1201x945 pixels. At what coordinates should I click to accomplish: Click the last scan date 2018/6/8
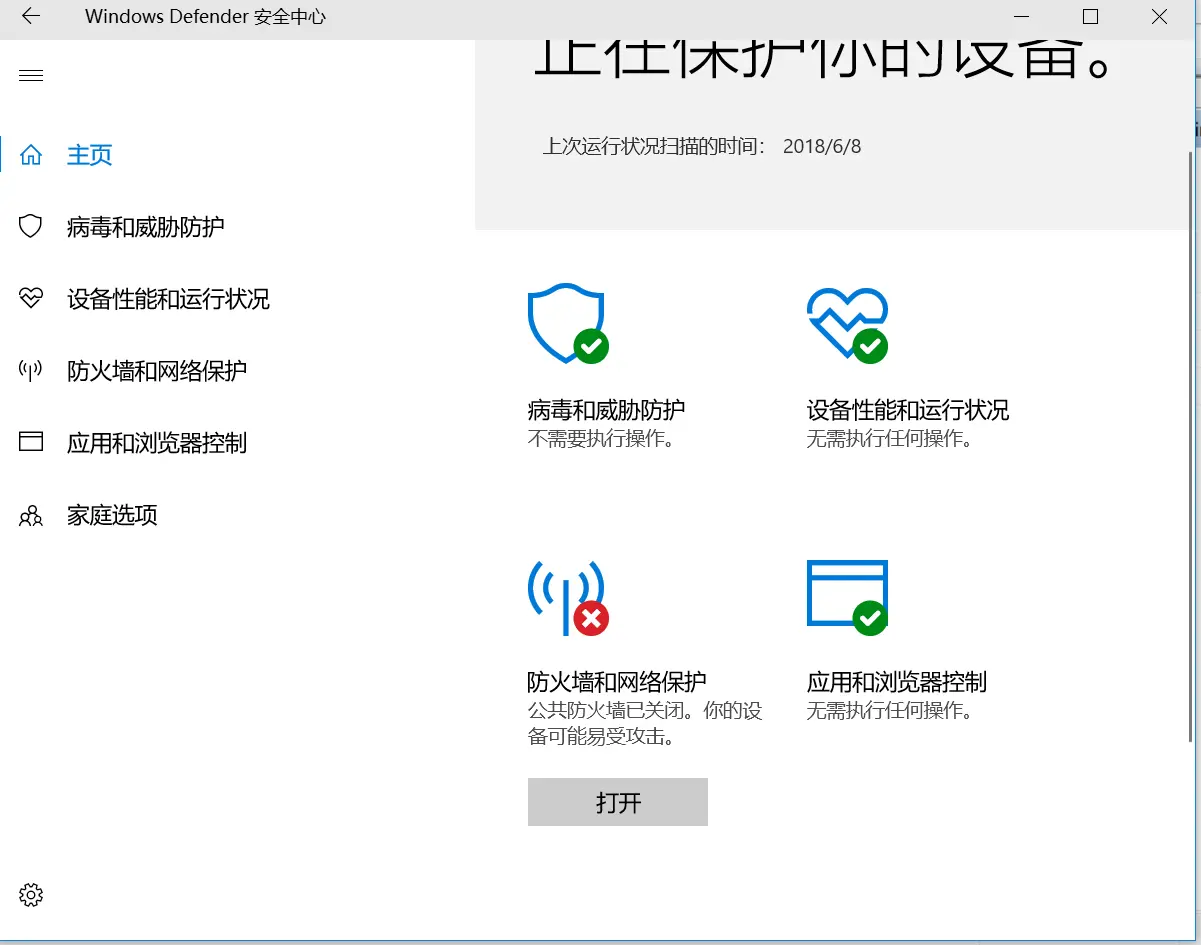(822, 147)
